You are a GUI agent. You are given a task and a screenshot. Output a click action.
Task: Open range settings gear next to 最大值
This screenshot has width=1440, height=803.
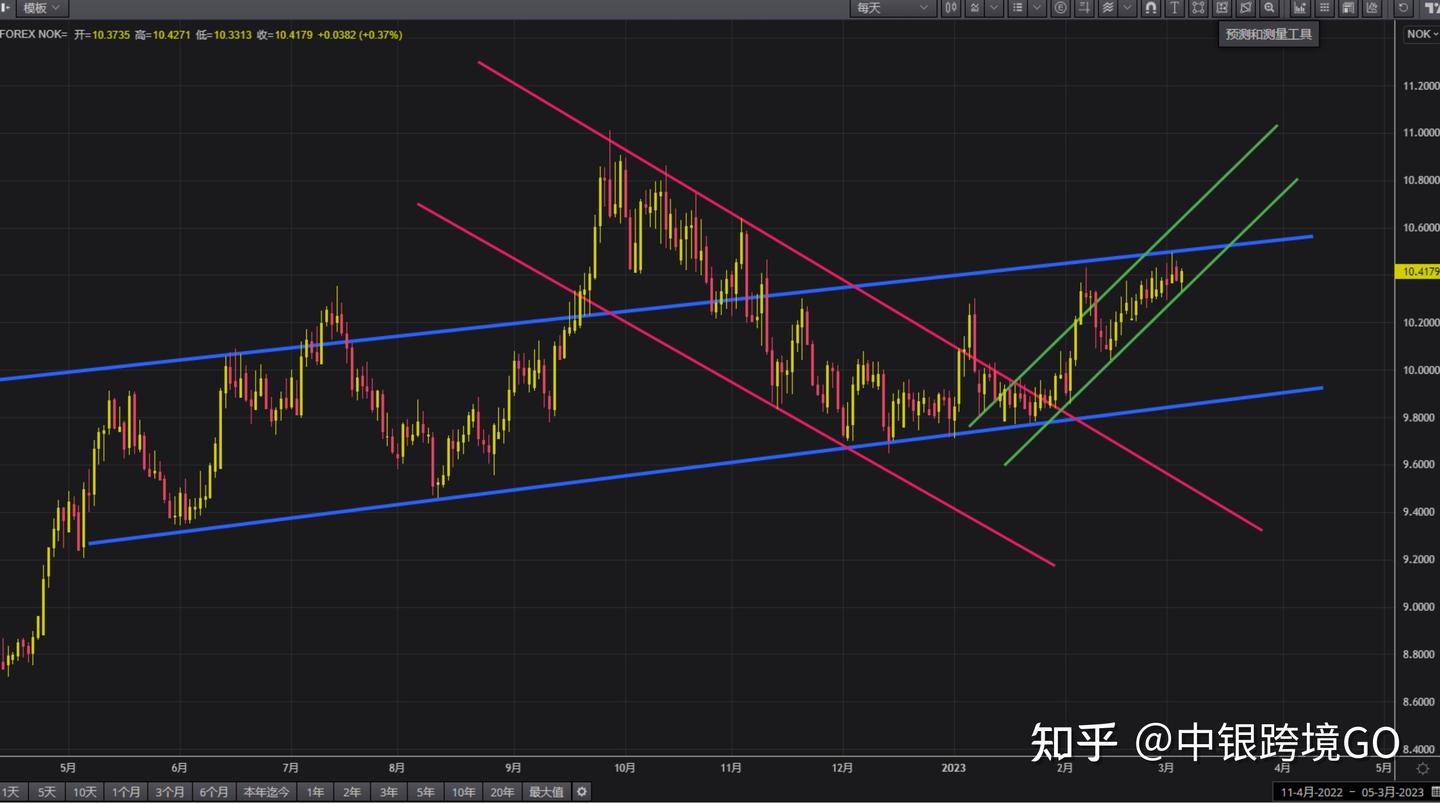582,792
